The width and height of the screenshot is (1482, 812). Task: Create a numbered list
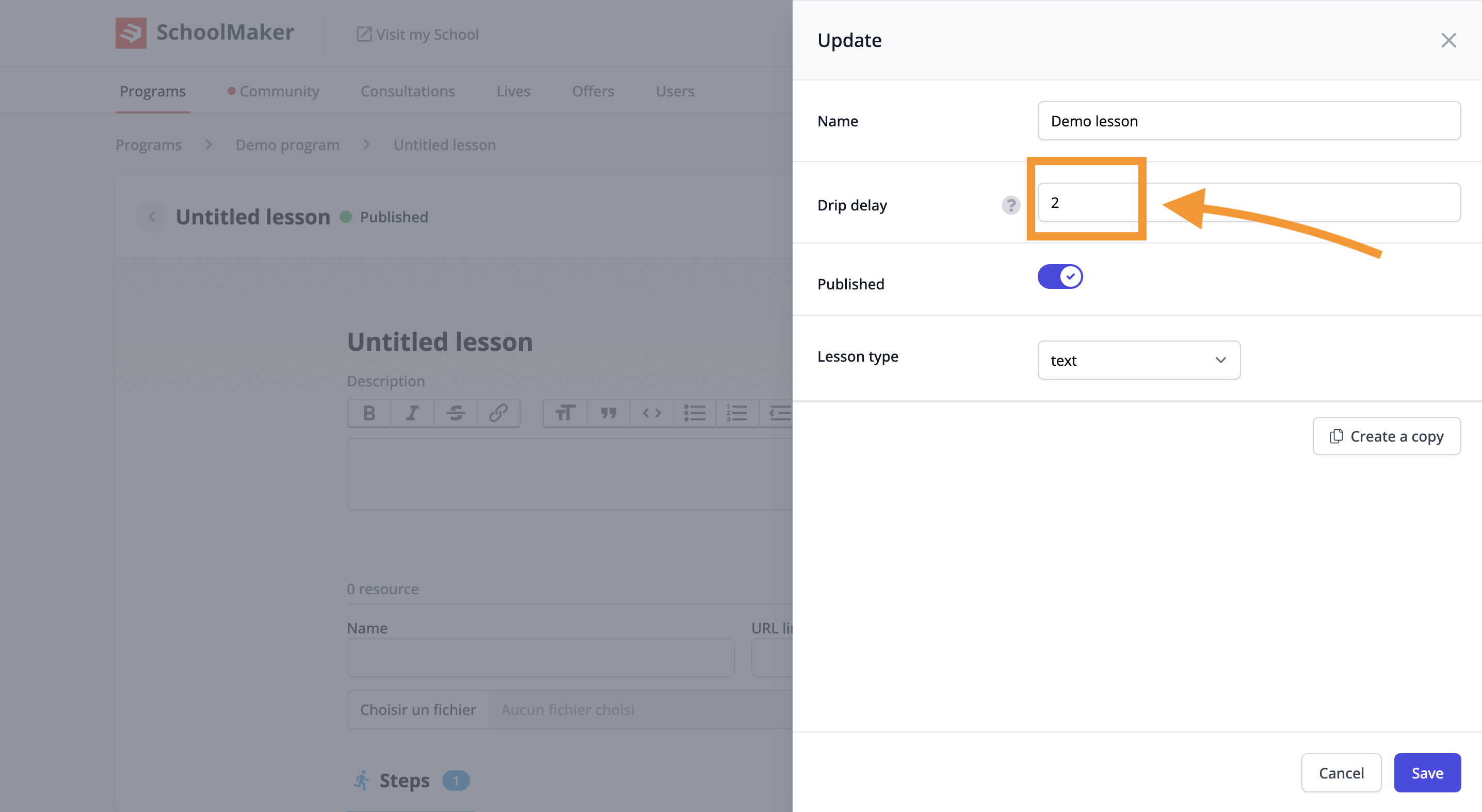point(737,413)
